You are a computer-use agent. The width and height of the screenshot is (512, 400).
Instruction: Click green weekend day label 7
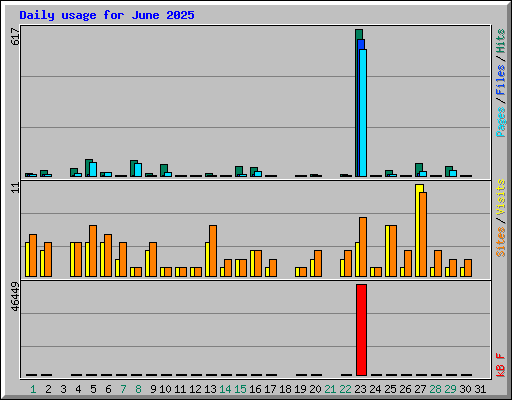(123, 389)
